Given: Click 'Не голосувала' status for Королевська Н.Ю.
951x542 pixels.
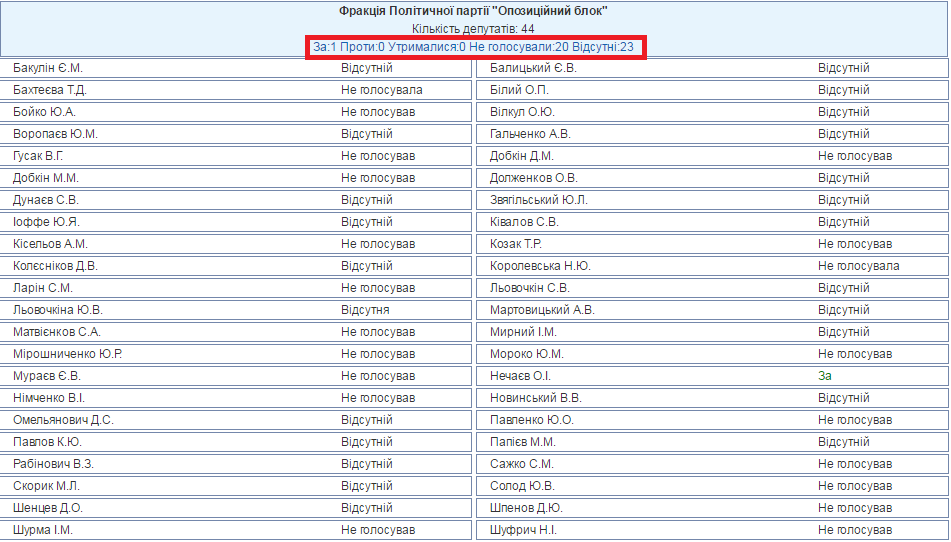Looking at the screenshot, I should click(x=858, y=266).
